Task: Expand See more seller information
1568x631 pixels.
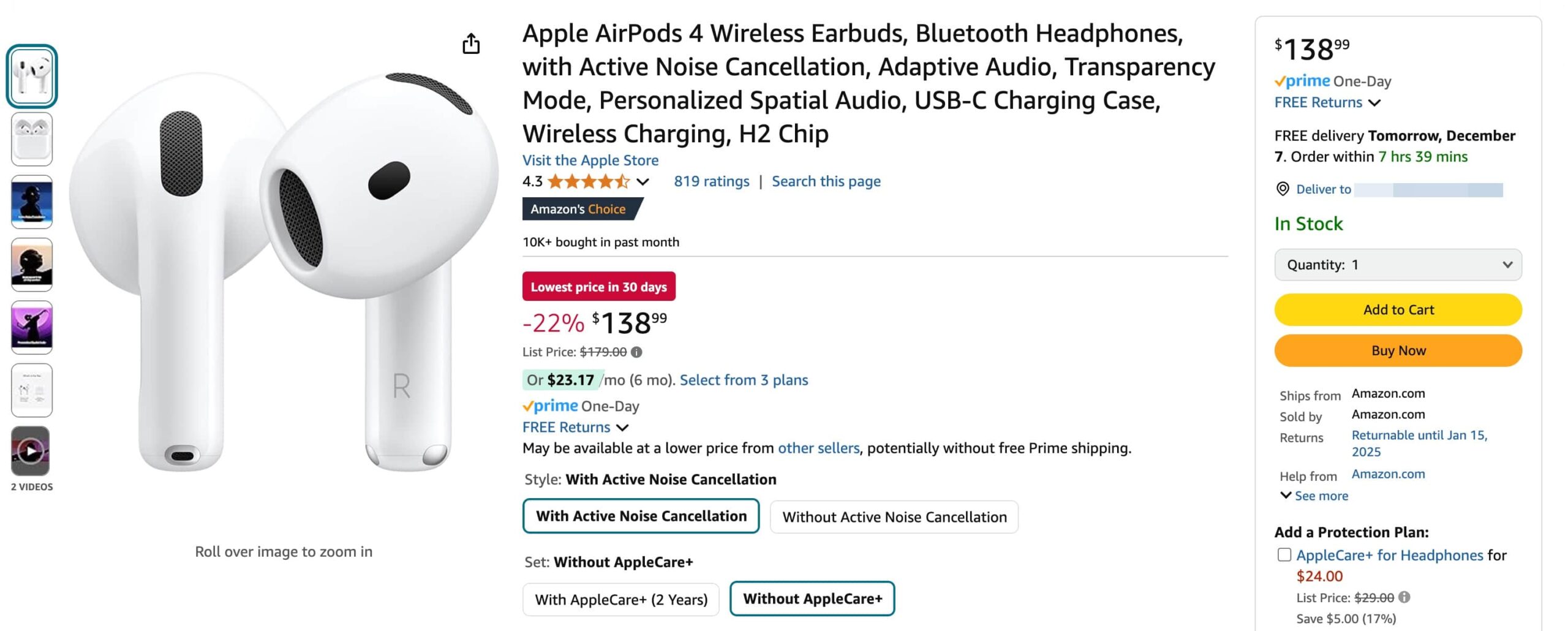Action: [x=1313, y=496]
